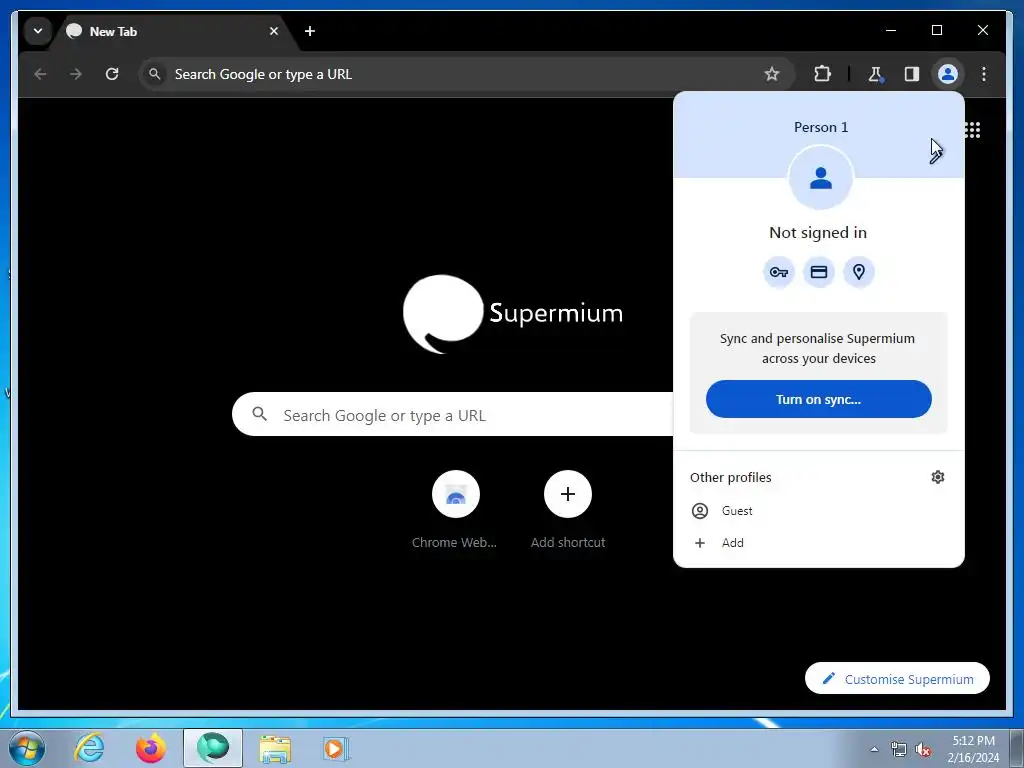Viewport: 1024px width, 768px height.
Task: Open the muted volume tray icon
Action: click(x=923, y=749)
